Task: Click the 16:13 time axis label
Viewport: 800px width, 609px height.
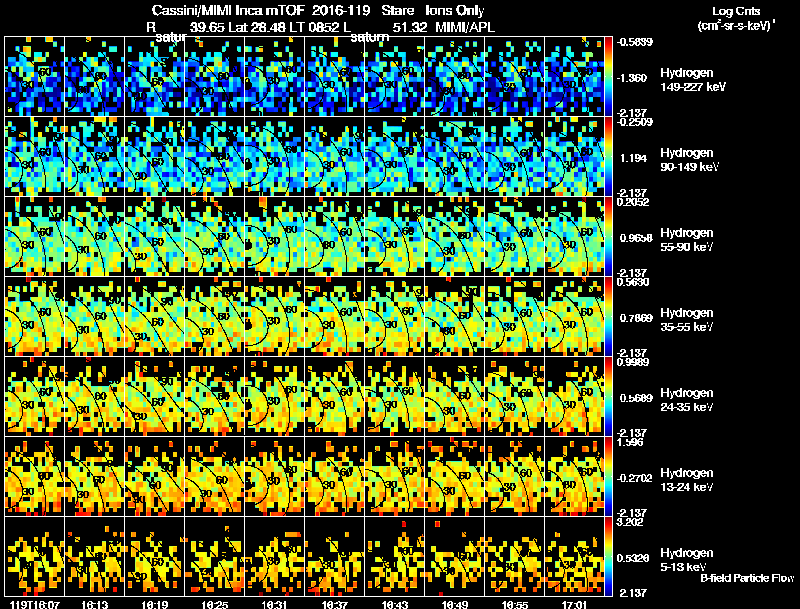Action: tap(94, 604)
